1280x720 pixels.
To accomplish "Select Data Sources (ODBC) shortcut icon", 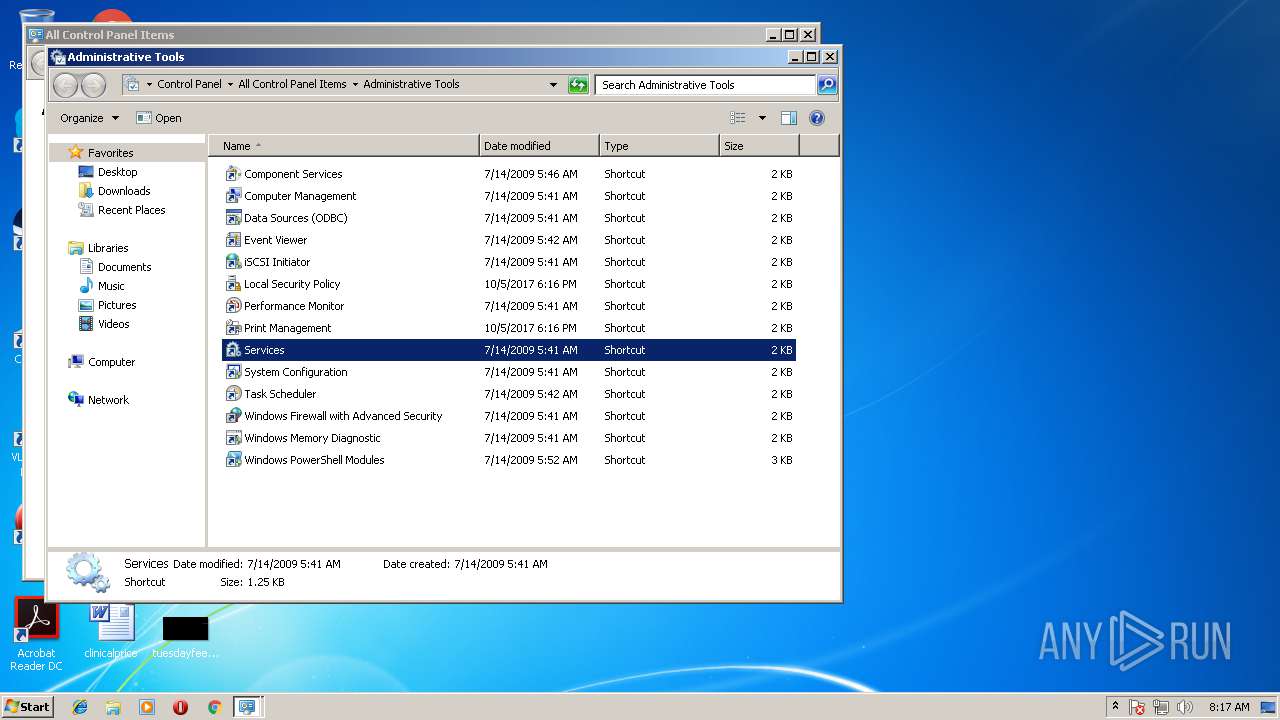I will 233,218.
